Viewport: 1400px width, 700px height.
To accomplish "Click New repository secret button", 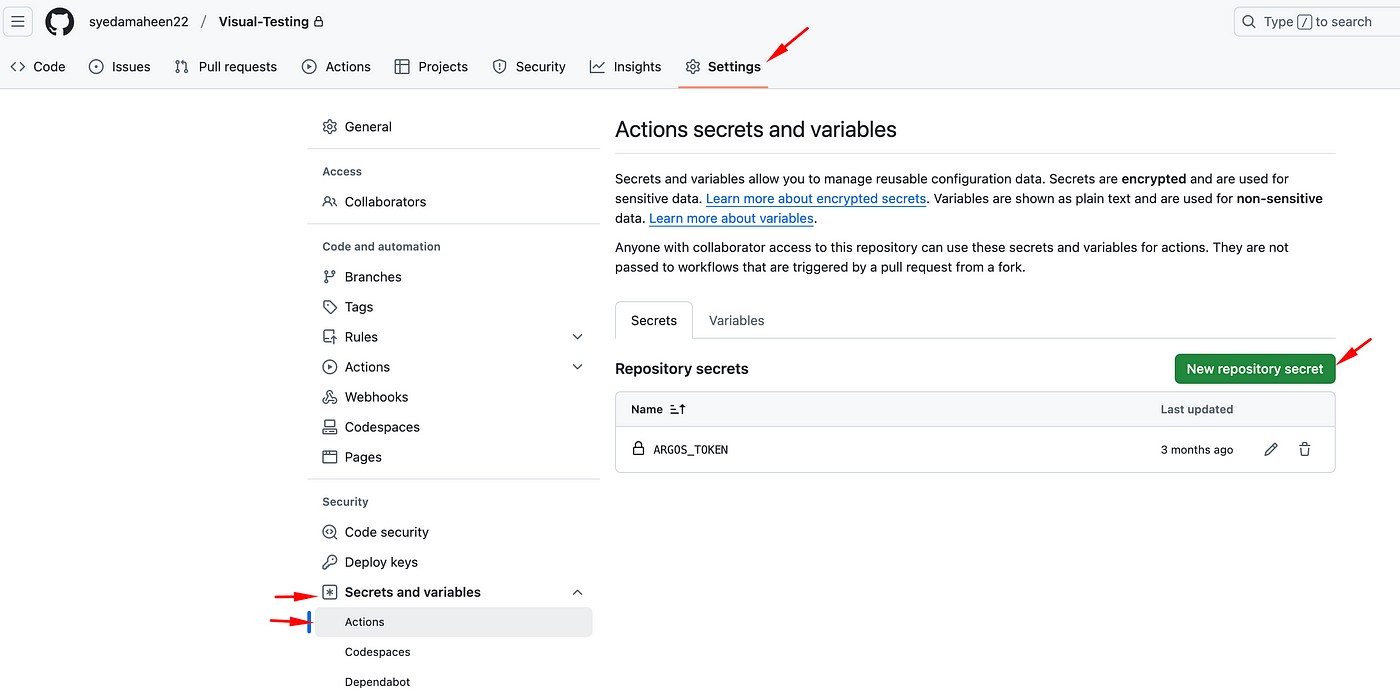I will click(1255, 369).
